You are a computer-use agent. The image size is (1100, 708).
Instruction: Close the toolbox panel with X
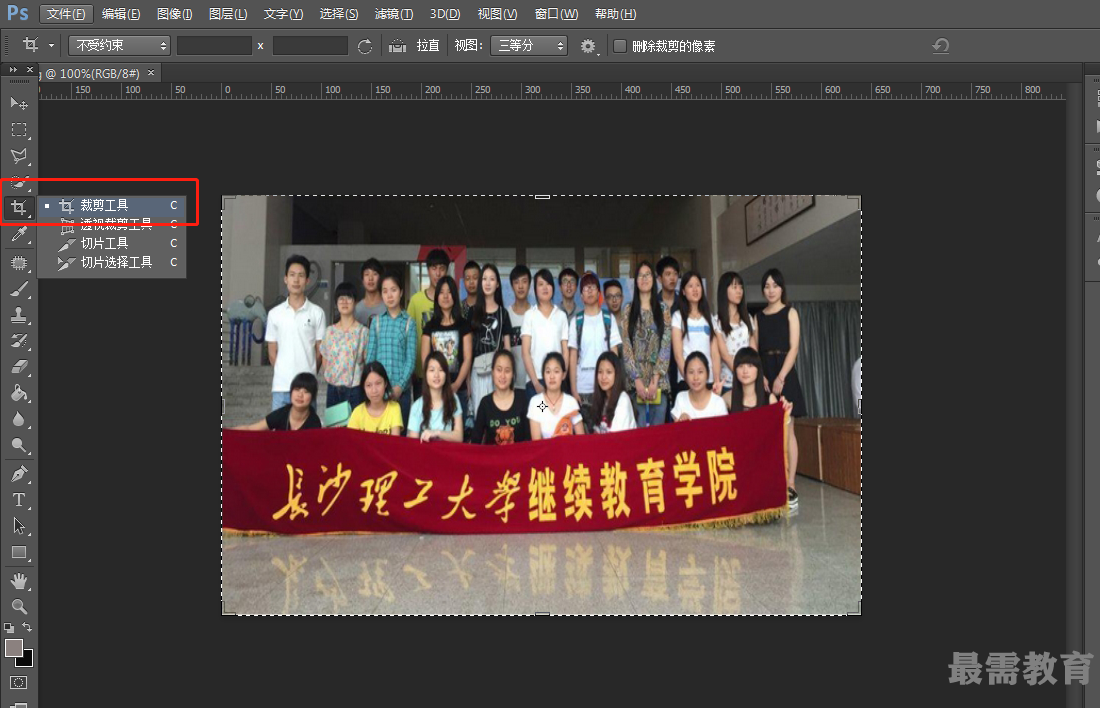[x=29, y=69]
